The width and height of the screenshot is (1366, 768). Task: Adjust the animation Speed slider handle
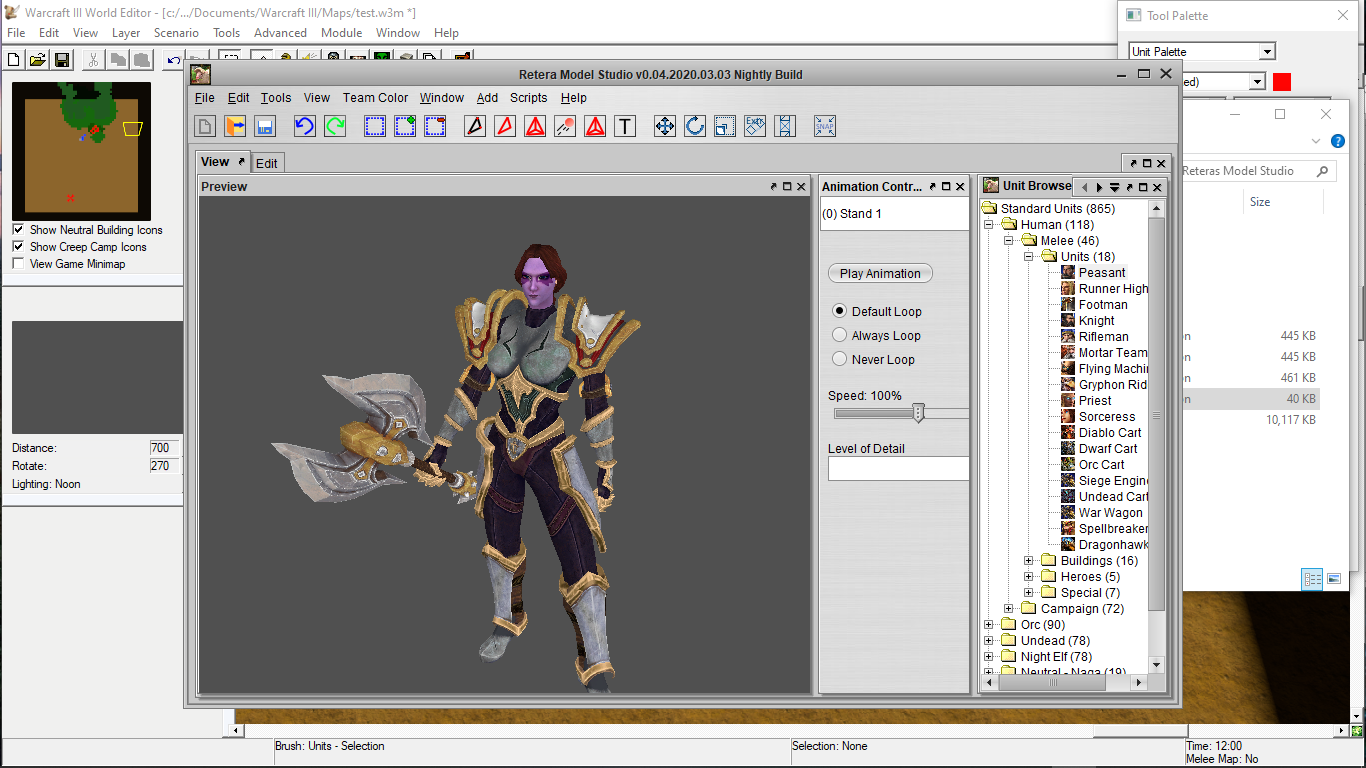(918, 413)
